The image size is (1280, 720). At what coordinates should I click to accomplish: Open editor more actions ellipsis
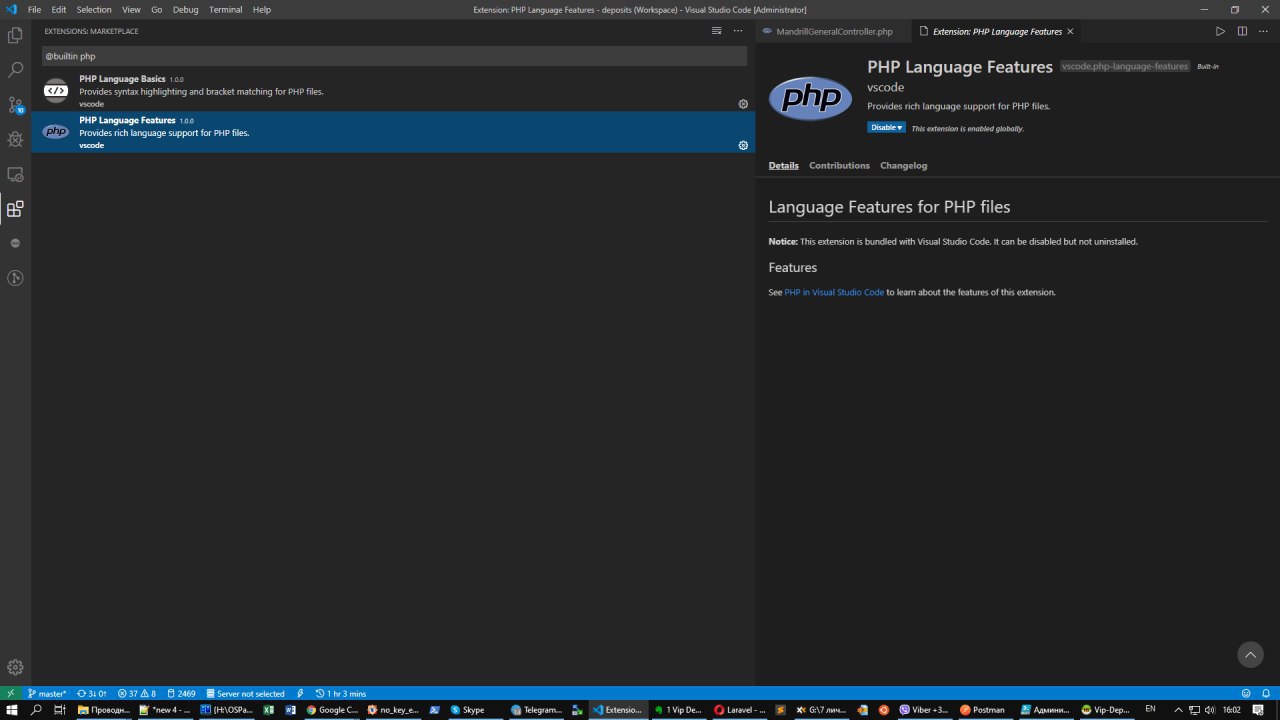(x=1264, y=31)
